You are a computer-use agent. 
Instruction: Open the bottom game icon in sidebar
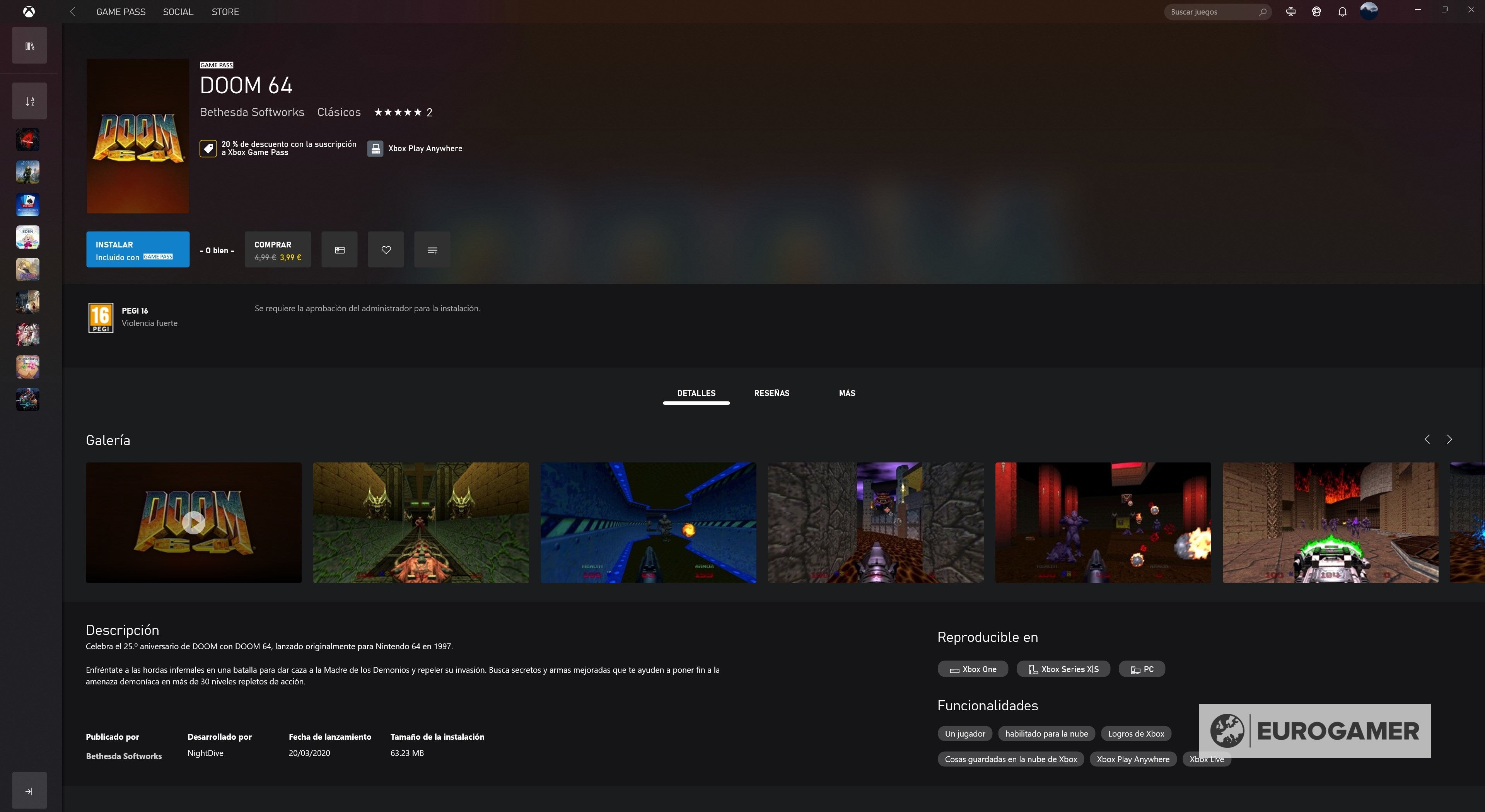click(28, 399)
